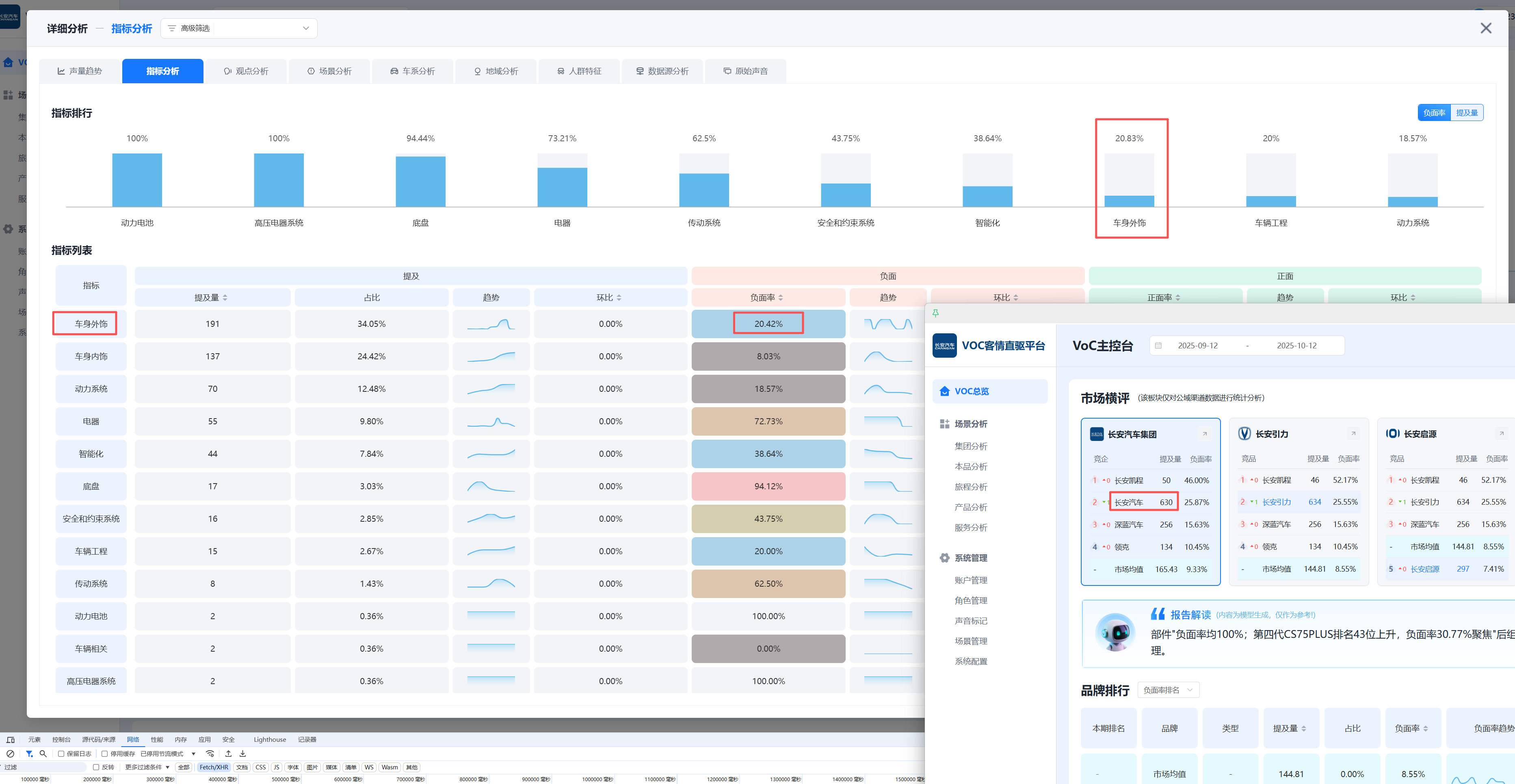Toggle the network filter funnel icon
Screen dimensions: 1515x784
(x=29, y=754)
